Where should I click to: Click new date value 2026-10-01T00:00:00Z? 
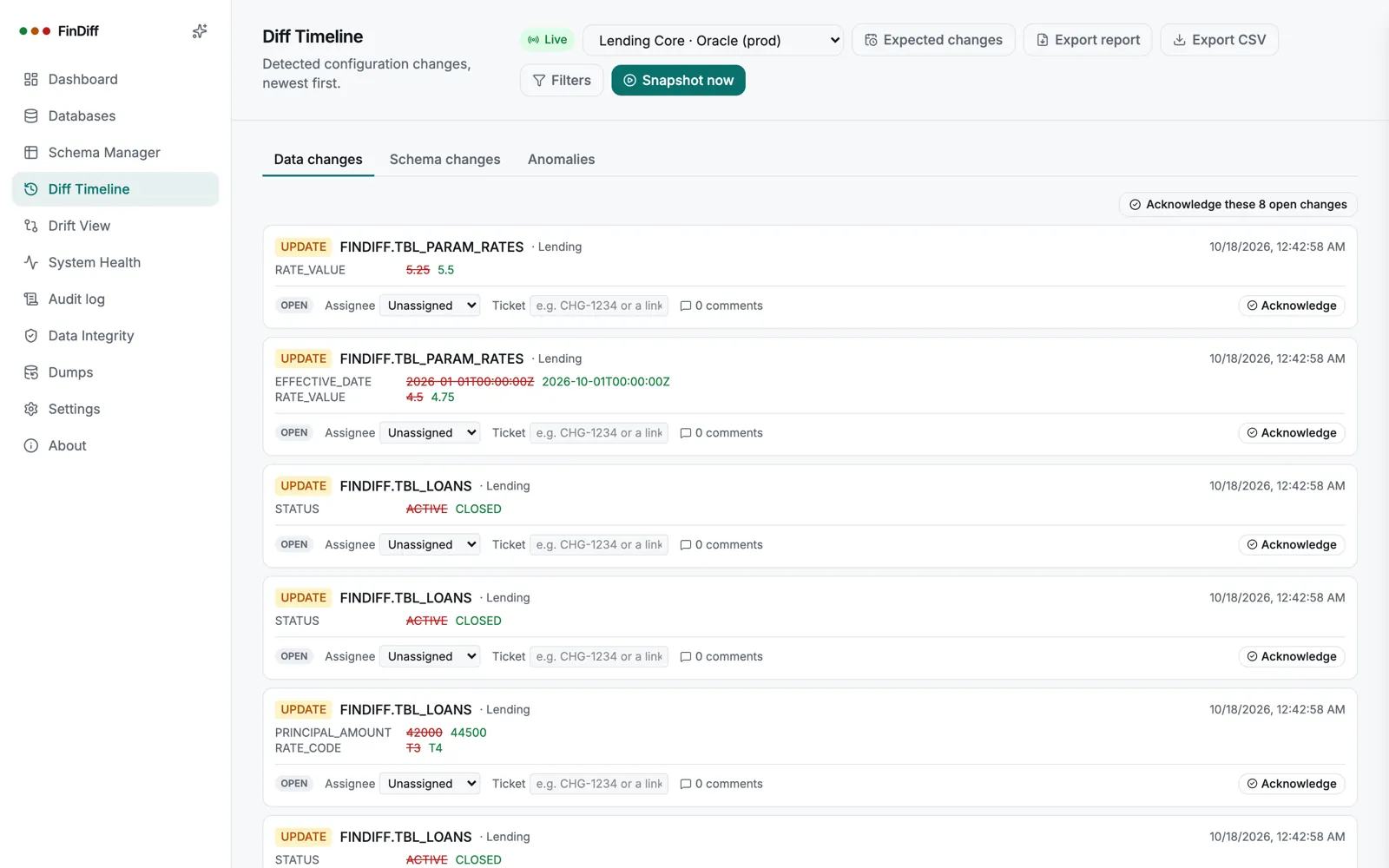tap(606, 382)
